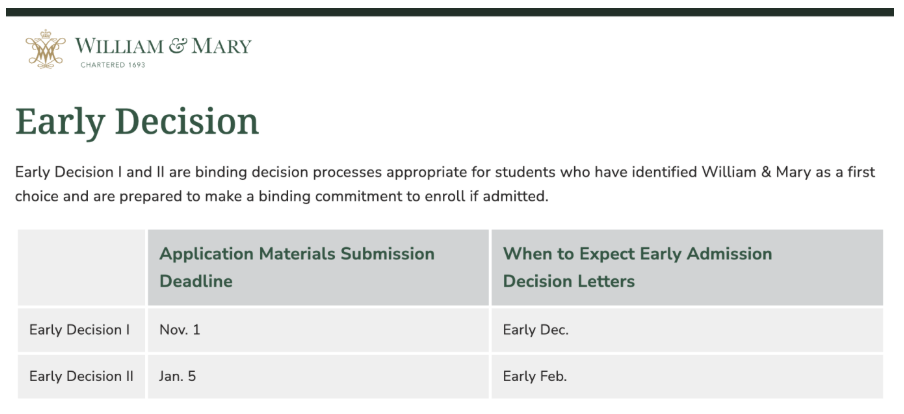This screenshot has height=414, width=904.
Task: Click the intro paragraph about binding decision
Action: point(445,184)
